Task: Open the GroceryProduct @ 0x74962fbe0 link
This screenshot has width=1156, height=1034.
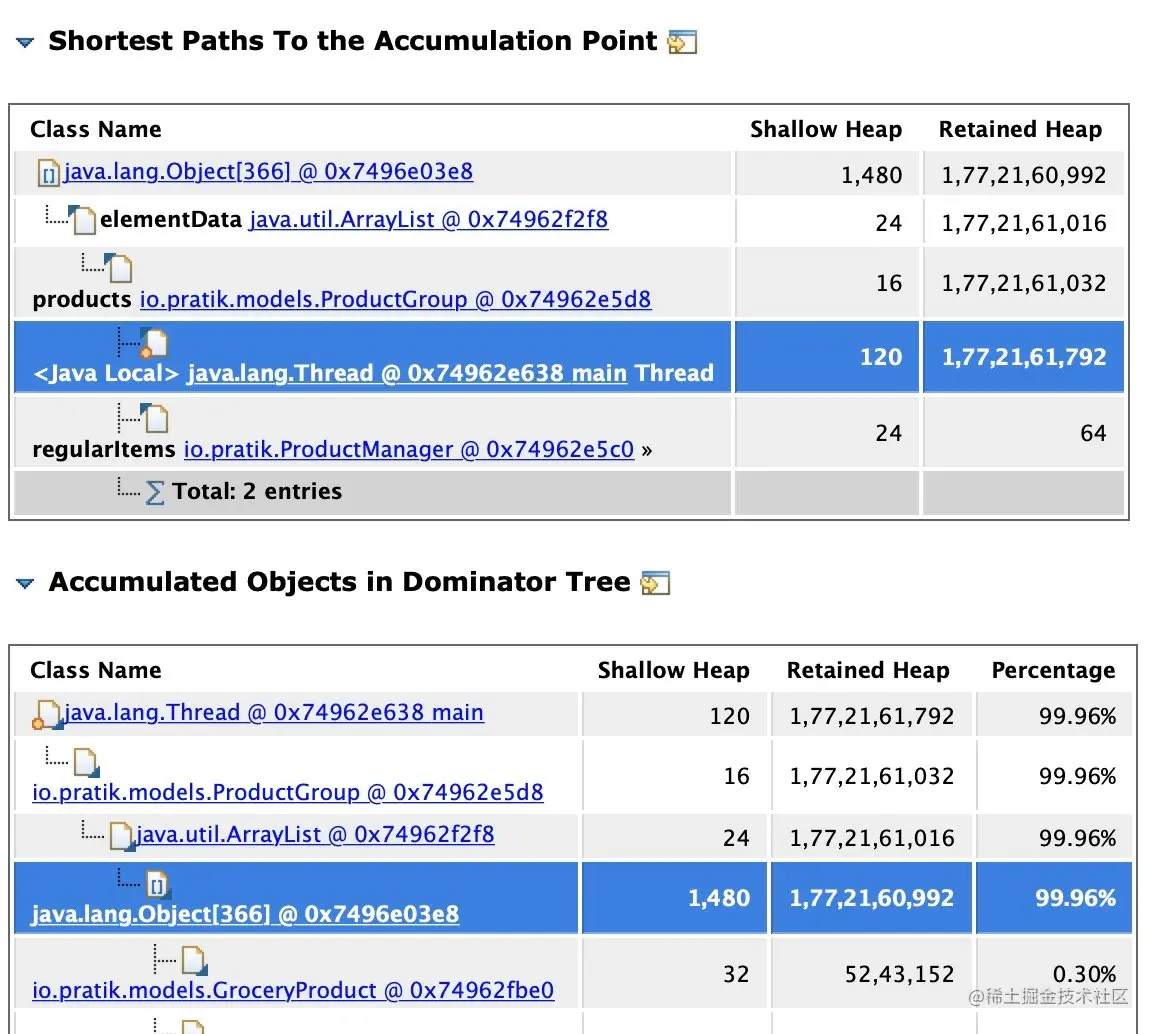Action: (293, 991)
